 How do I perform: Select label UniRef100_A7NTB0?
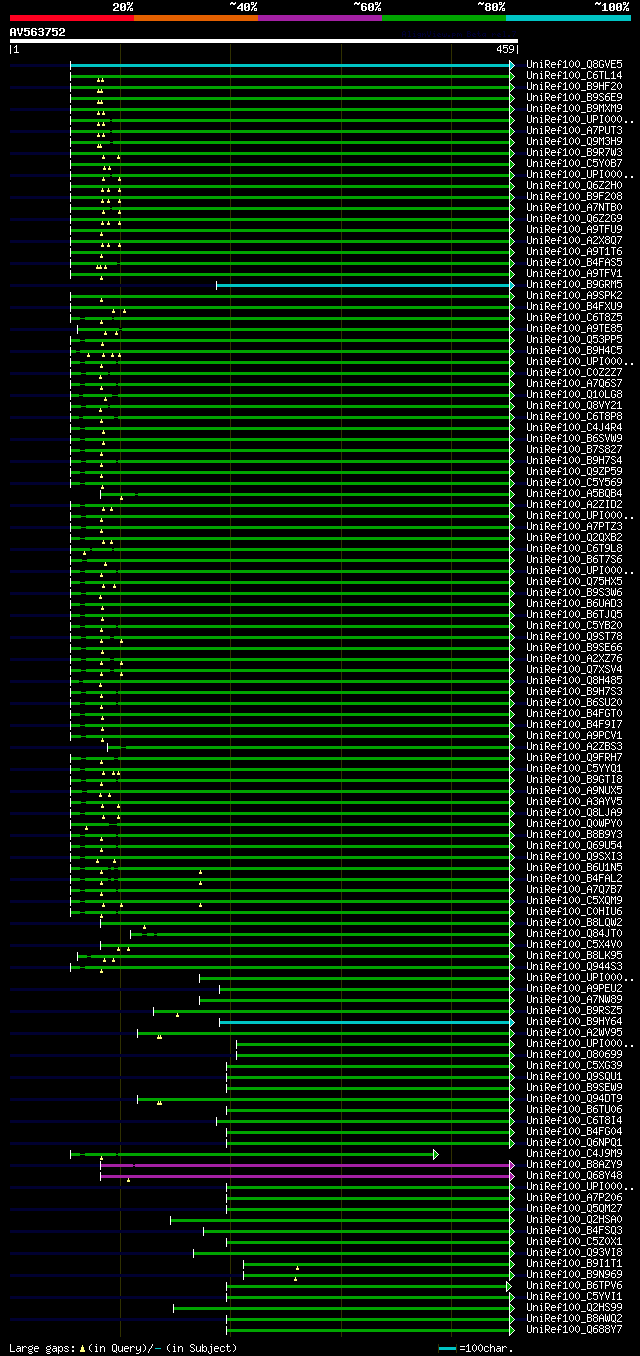pyautogui.click(x=574, y=207)
